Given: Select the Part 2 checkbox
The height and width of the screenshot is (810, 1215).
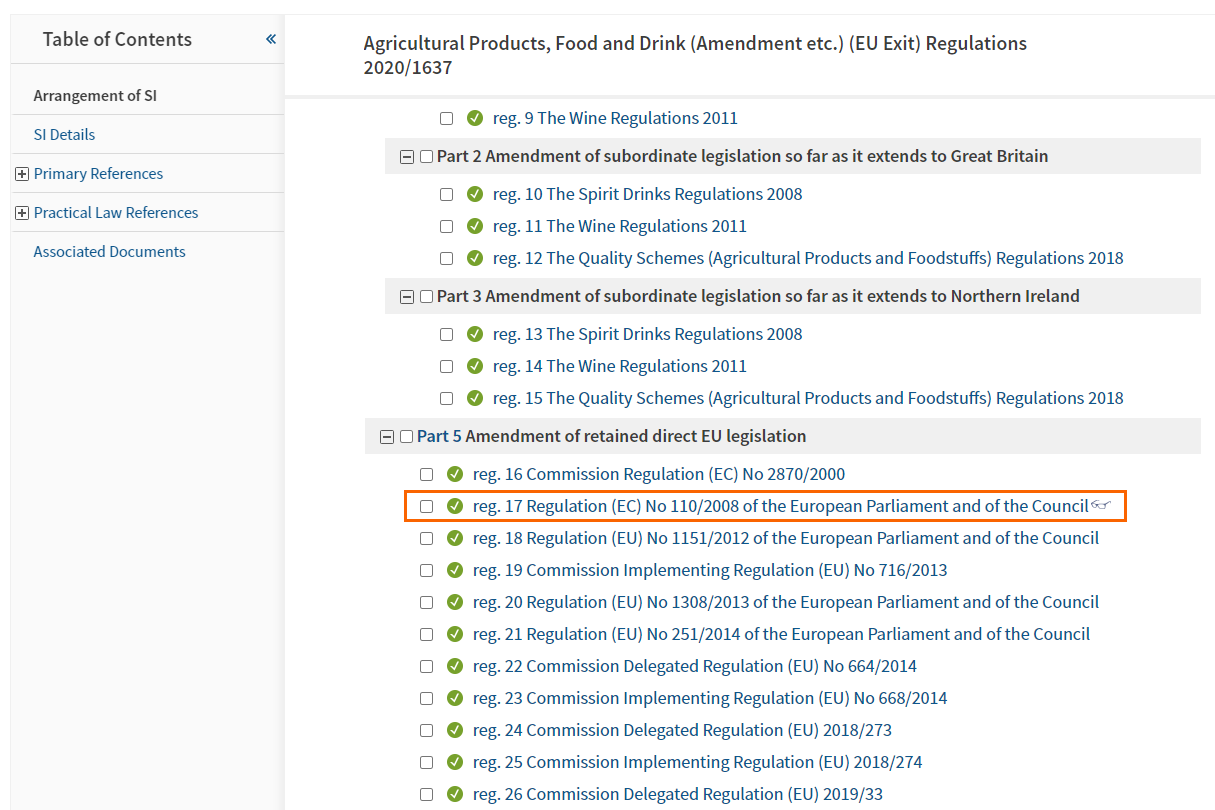Looking at the screenshot, I should (427, 156).
